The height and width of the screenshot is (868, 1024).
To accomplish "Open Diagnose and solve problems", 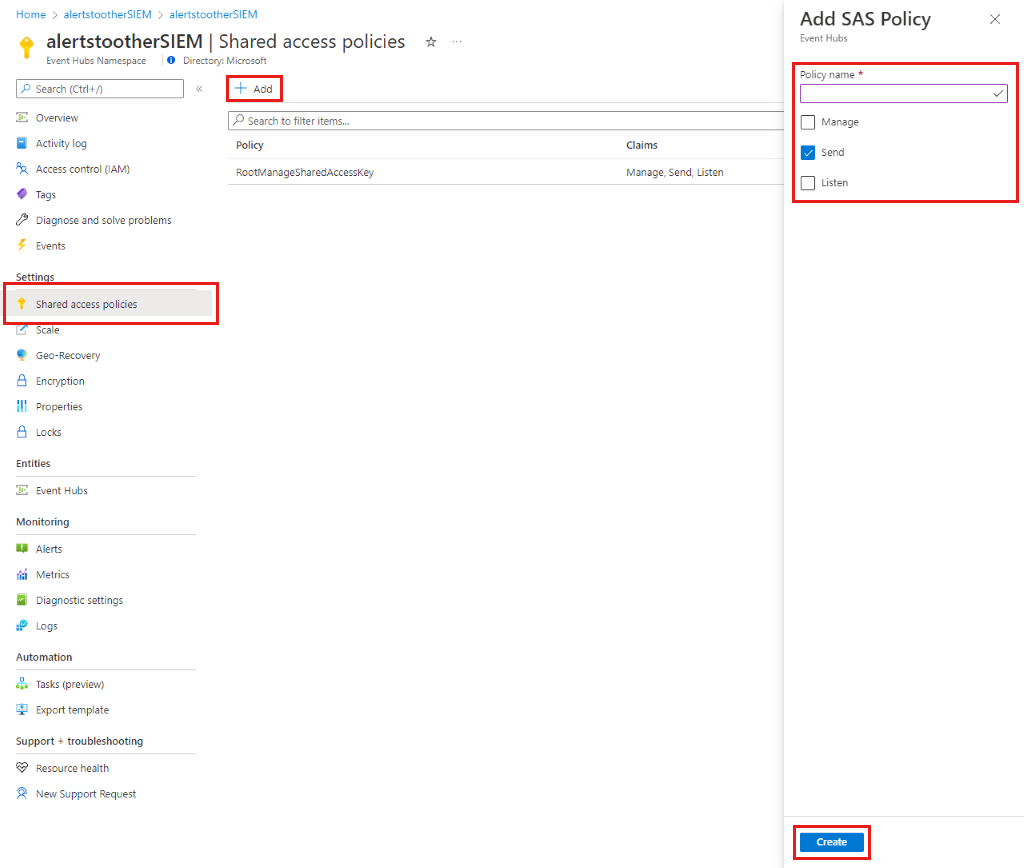I will click(x=106, y=219).
